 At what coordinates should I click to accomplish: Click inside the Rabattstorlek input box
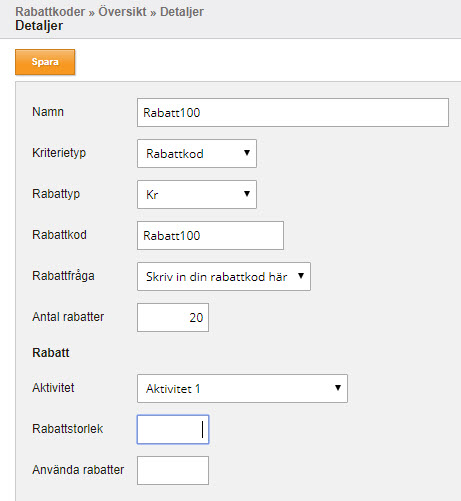(173, 429)
